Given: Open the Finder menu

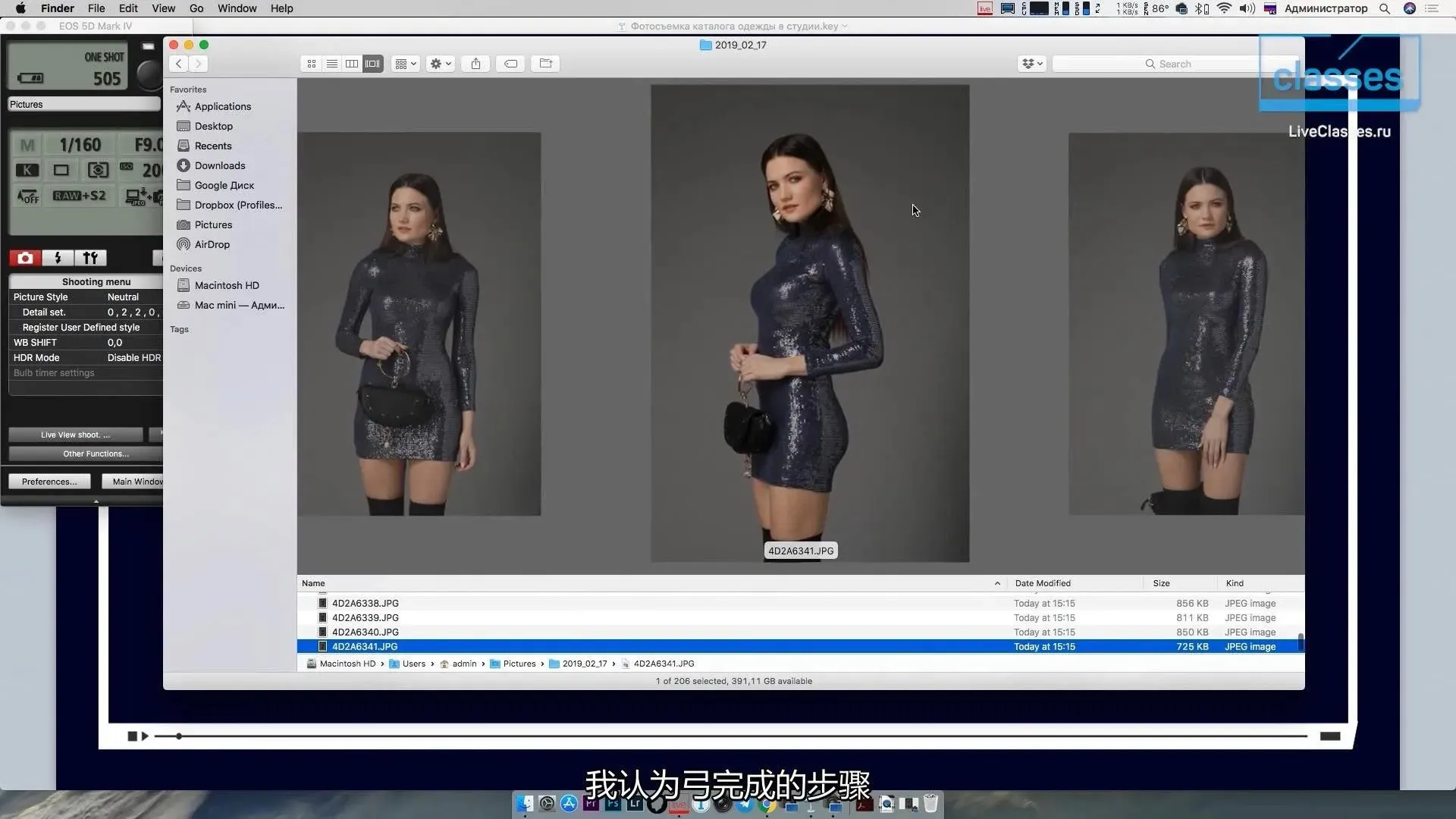Looking at the screenshot, I should click(x=58, y=8).
